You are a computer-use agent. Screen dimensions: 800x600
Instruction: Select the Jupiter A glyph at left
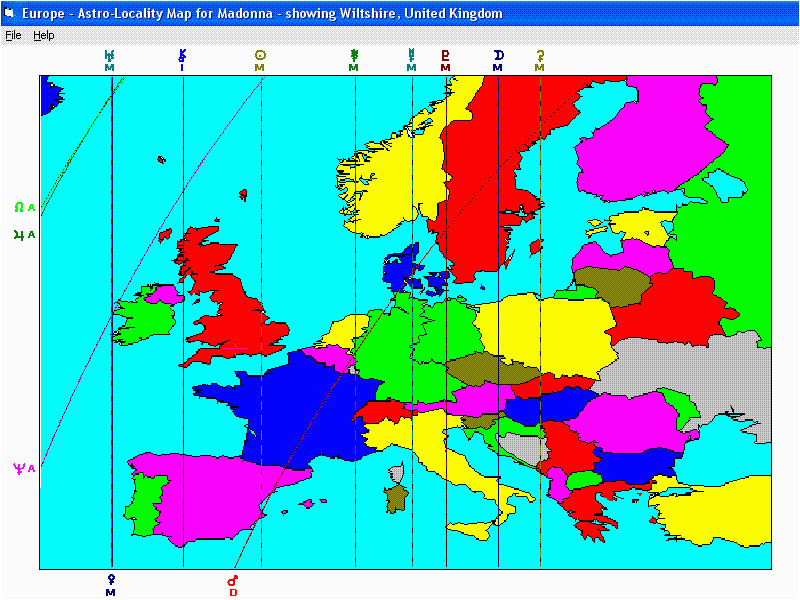[x=24, y=235]
